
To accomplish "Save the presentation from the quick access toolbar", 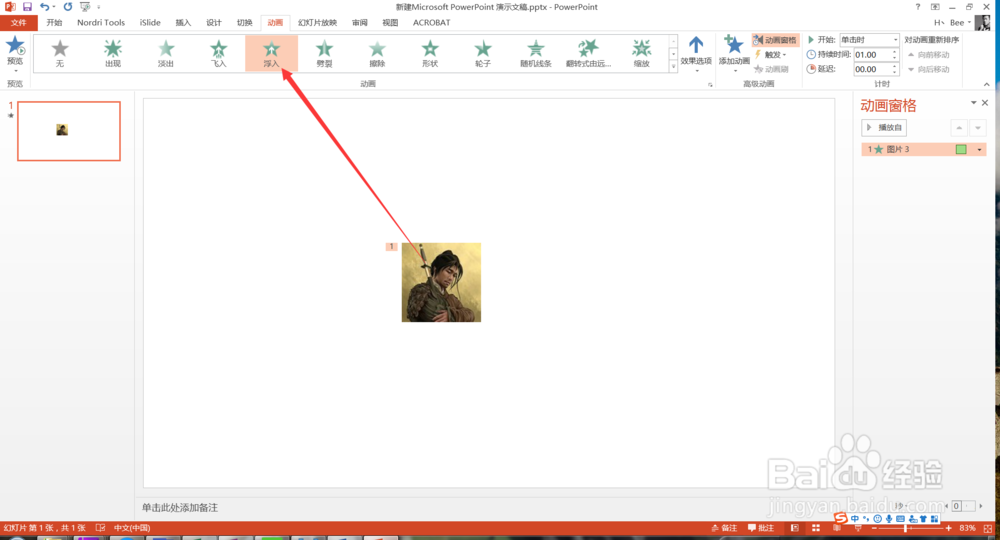I will (x=27, y=6).
